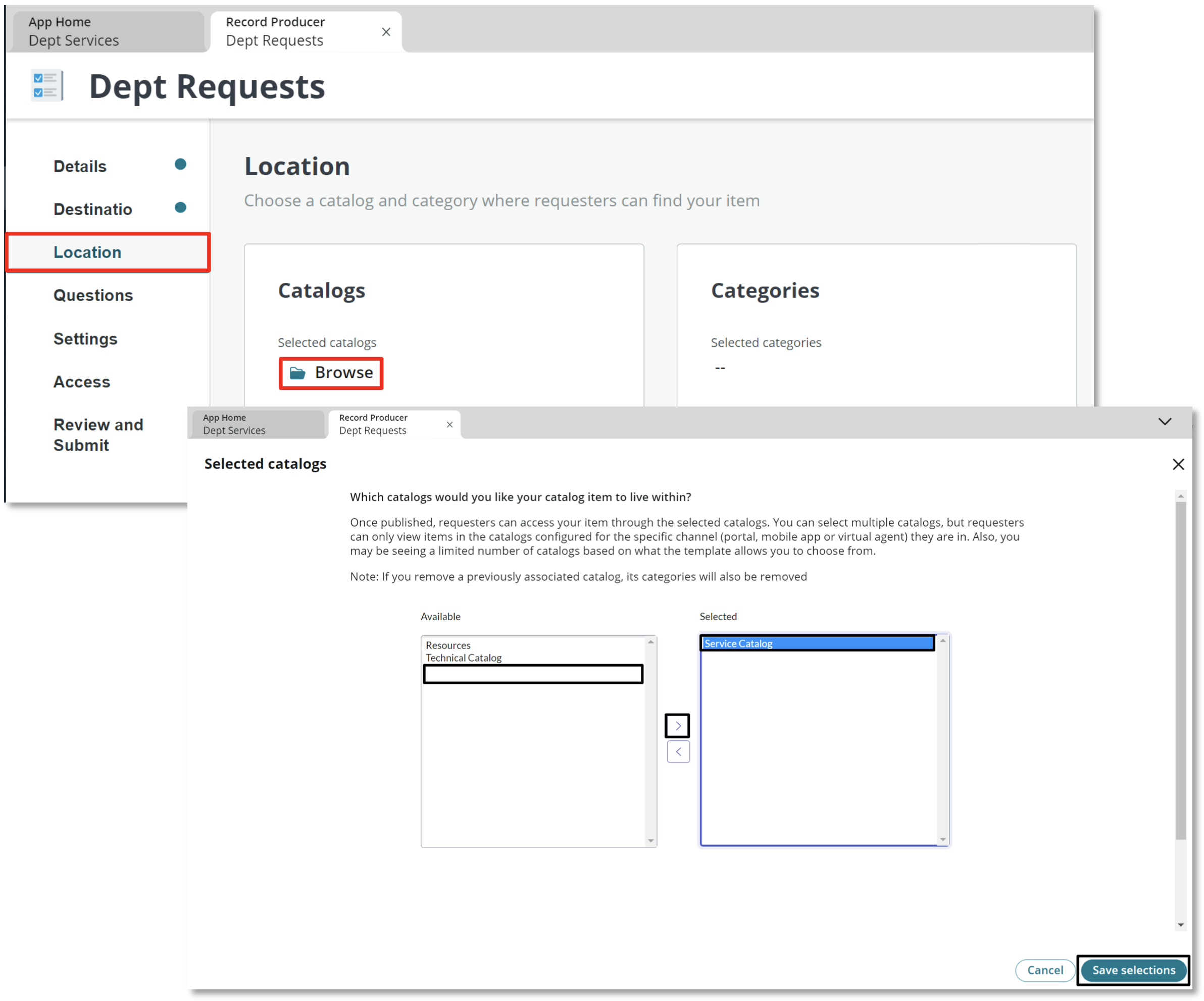The height and width of the screenshot is (1001, 1204).
Task: Click the Selected list scrollbar down arrow
Action: (942, 839)
